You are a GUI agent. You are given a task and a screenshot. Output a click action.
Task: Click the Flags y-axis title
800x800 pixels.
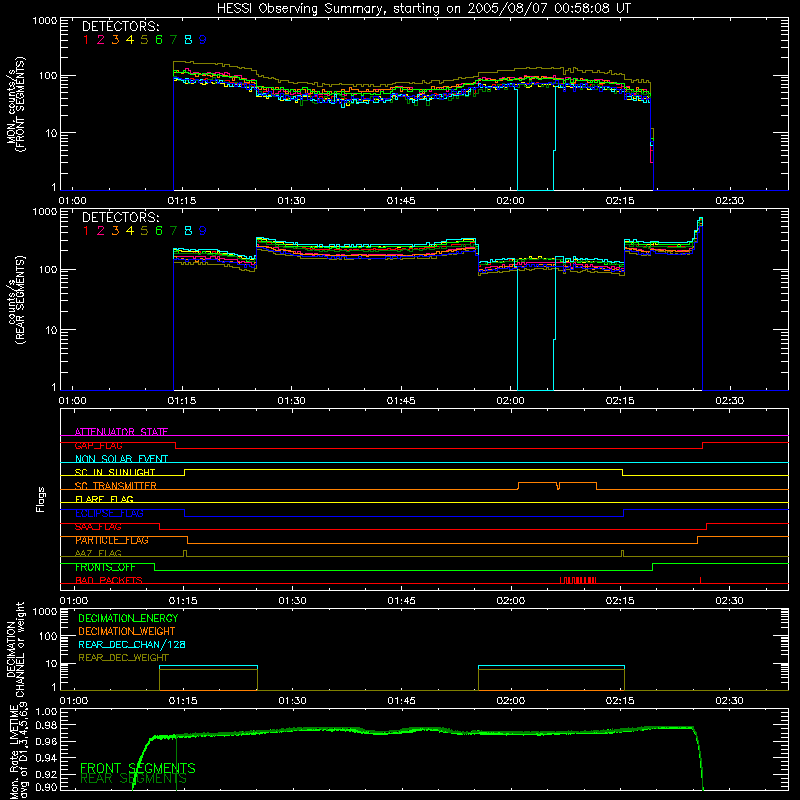[x=40, y=499]
